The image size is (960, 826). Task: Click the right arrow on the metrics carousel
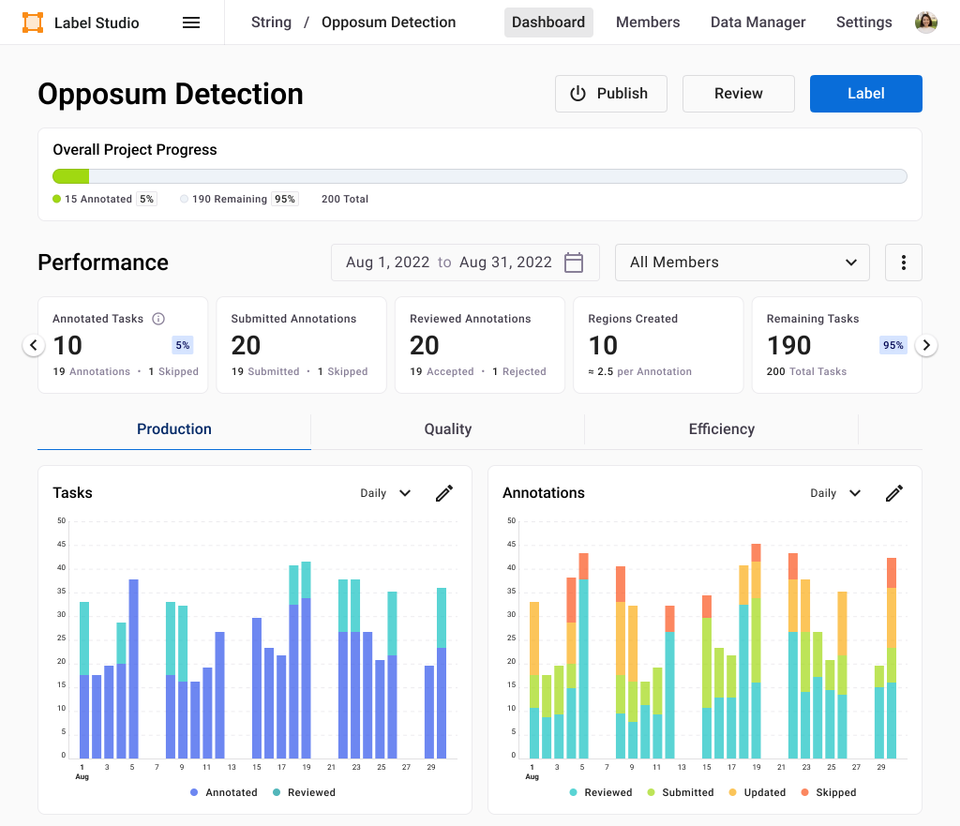(x=926, y=344)
